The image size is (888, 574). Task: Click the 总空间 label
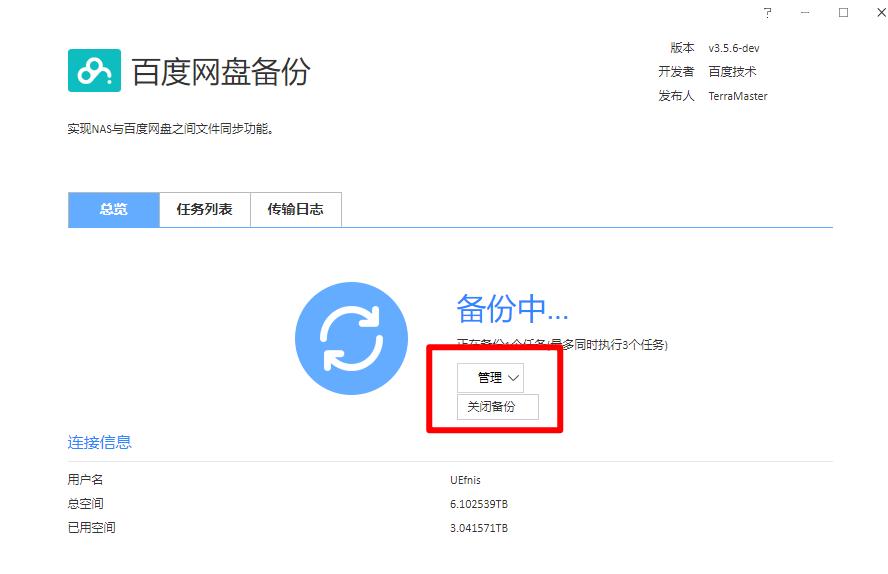pos(86,504)
